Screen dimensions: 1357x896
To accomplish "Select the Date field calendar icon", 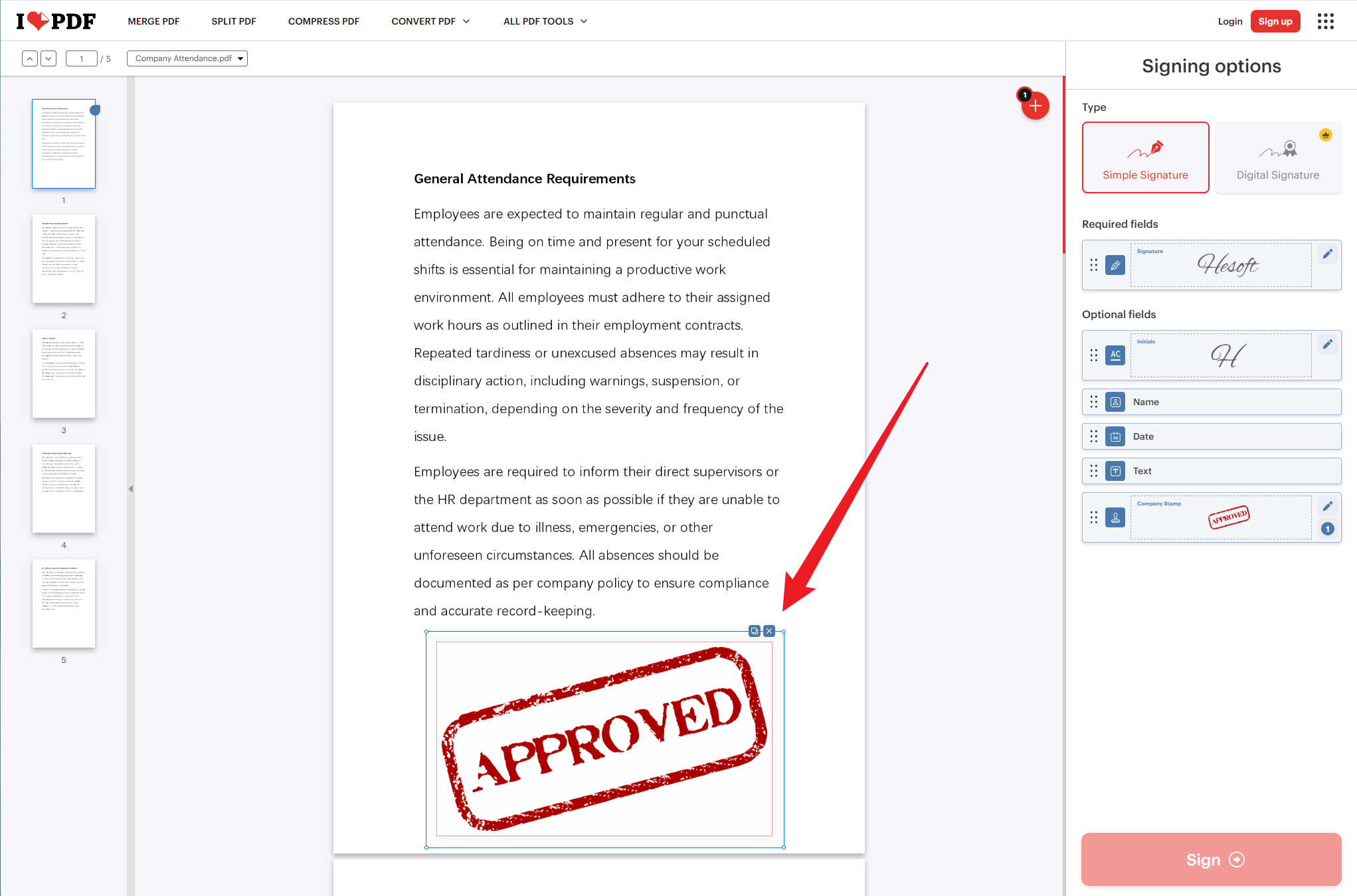I will (1115, 436).
